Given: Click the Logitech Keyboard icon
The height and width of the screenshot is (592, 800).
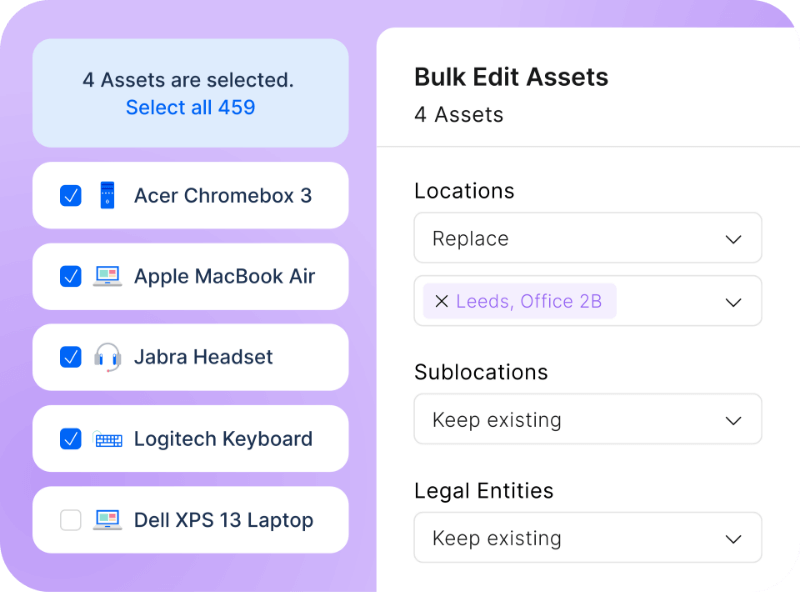Looking at the screenshot, I should coord(109,438).
